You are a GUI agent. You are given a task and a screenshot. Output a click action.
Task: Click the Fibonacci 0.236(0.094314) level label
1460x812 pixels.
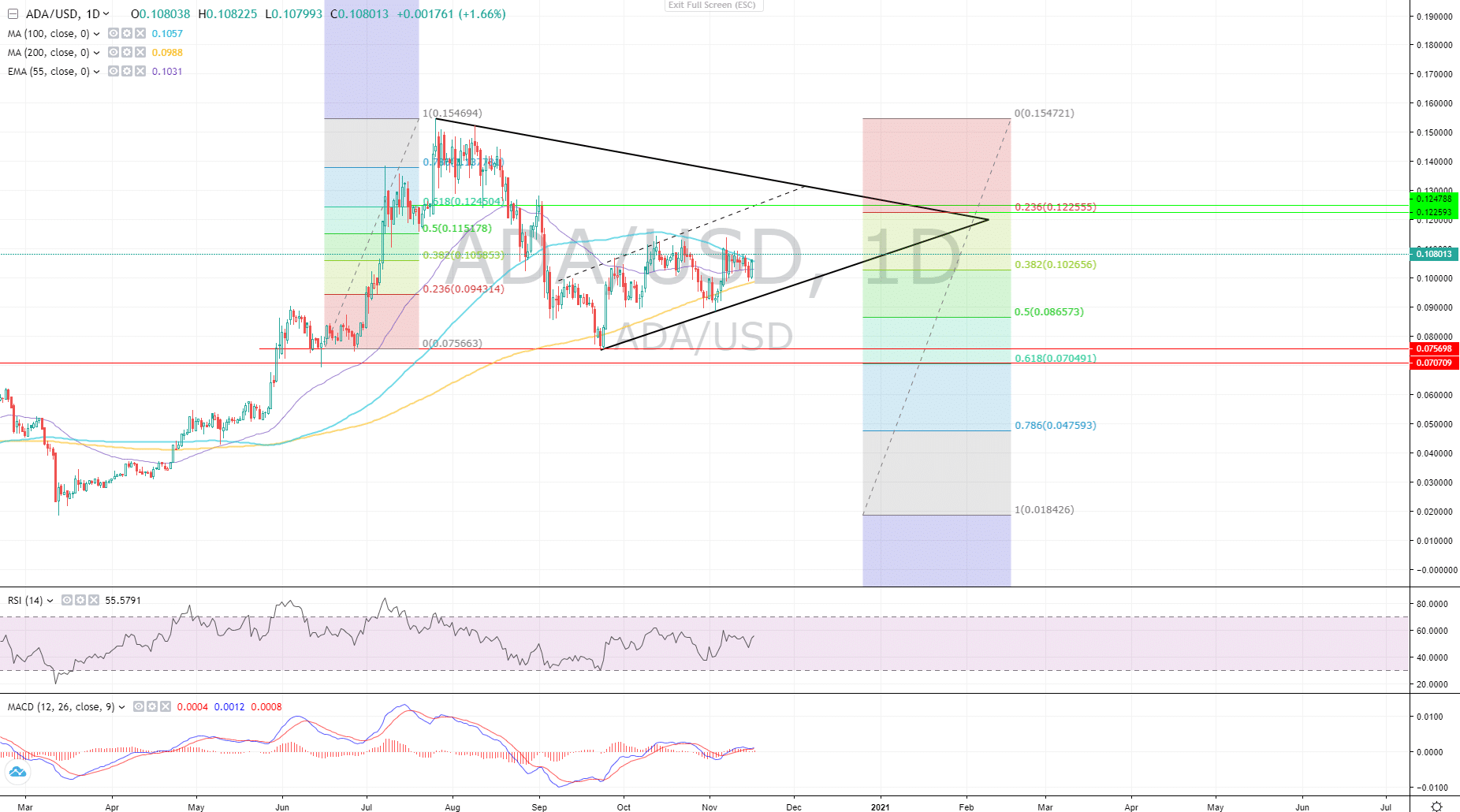point(464,289)
